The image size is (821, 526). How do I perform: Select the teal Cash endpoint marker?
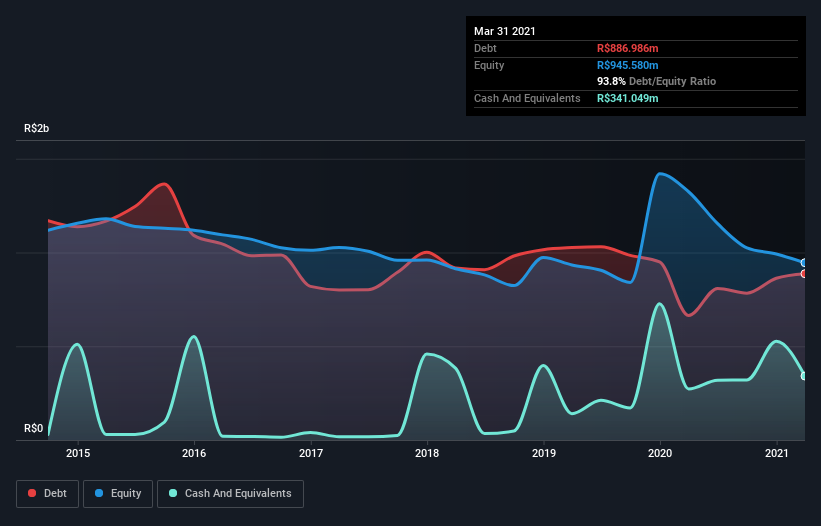pyautogui.click(x=804, y=376)
